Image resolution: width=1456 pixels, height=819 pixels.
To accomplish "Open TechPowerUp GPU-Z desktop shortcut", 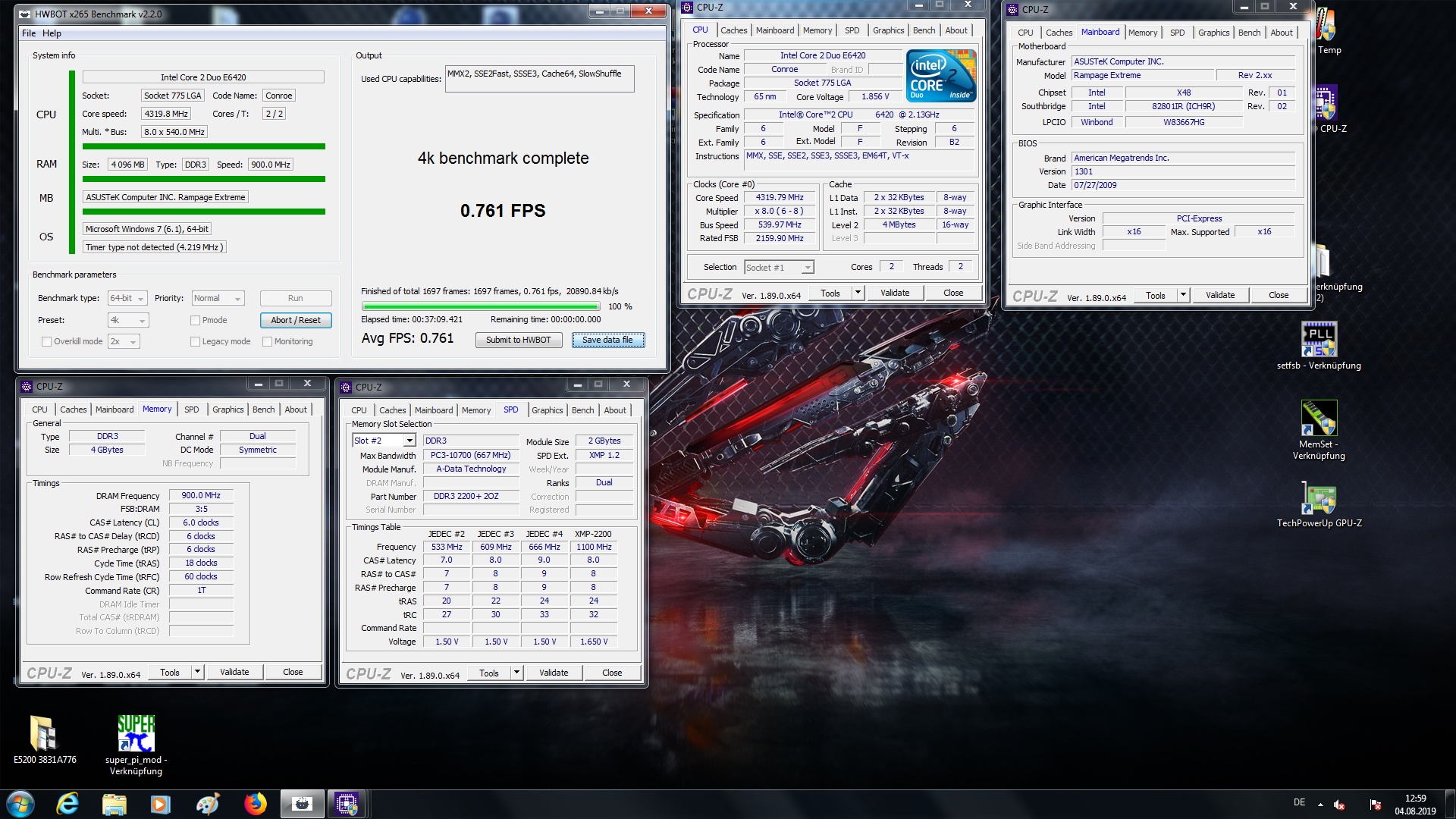I will pos(1319,504).
